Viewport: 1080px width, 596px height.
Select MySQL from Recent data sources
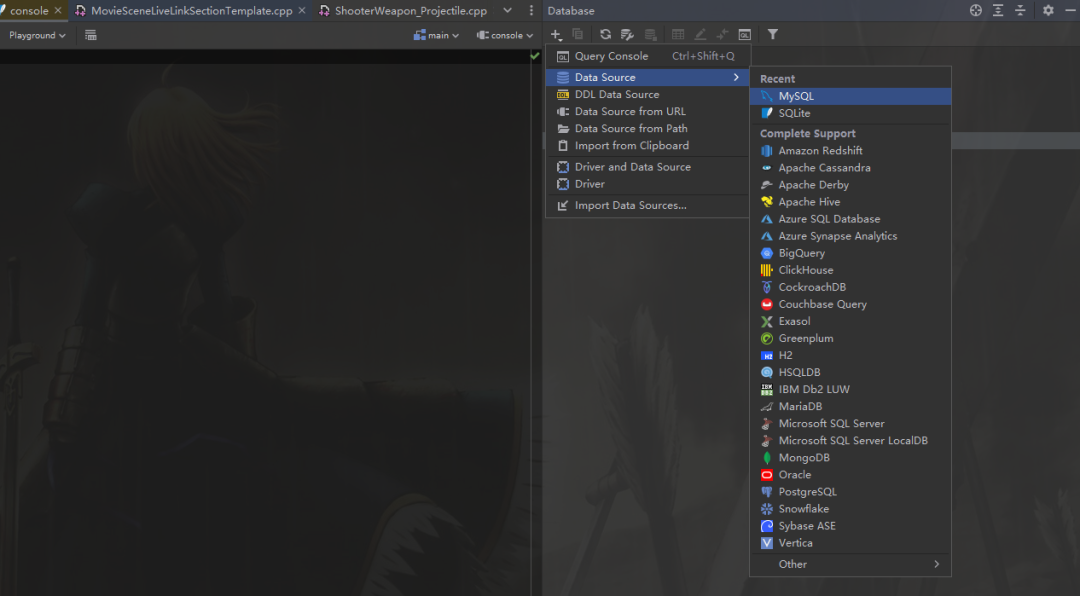point(796,96)
